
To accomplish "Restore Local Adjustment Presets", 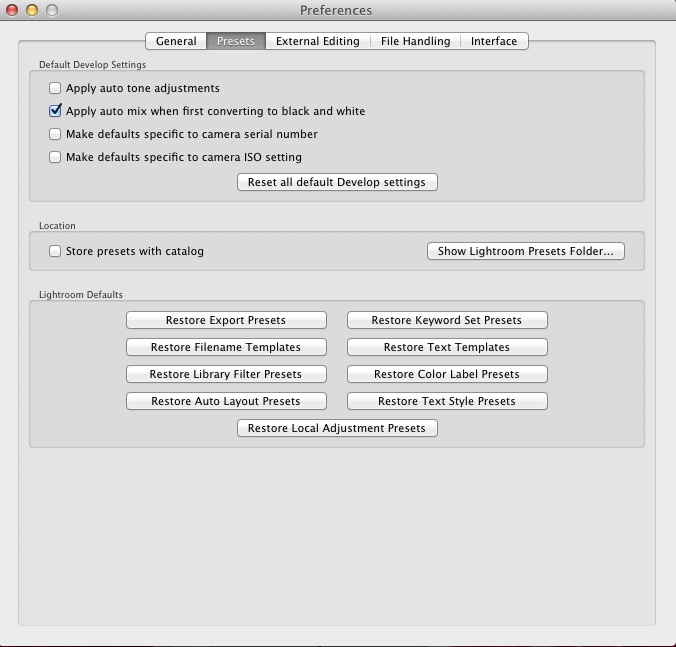I will (337, 428).
